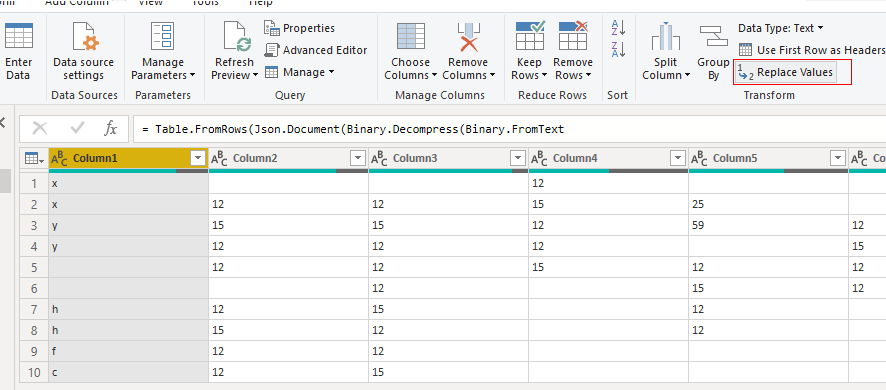This screenshot has width=886, height=390.
Task: Open query Properties
Action: coord(299,28)
